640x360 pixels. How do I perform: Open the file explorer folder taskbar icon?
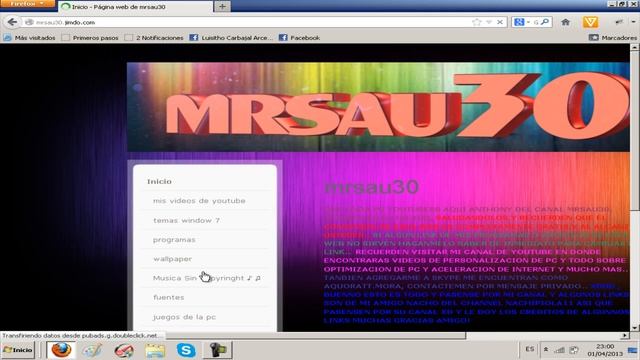[155, 350]
